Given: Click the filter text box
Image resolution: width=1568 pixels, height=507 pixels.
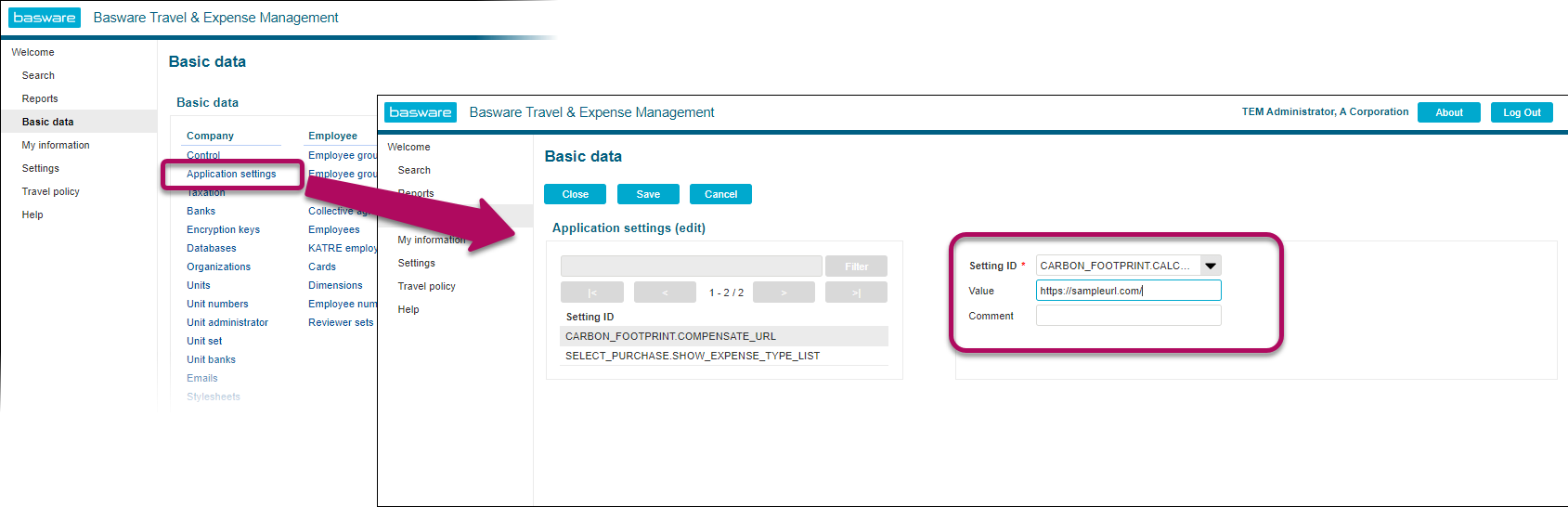Looking at the screenshot, I should tap(692, 266).
